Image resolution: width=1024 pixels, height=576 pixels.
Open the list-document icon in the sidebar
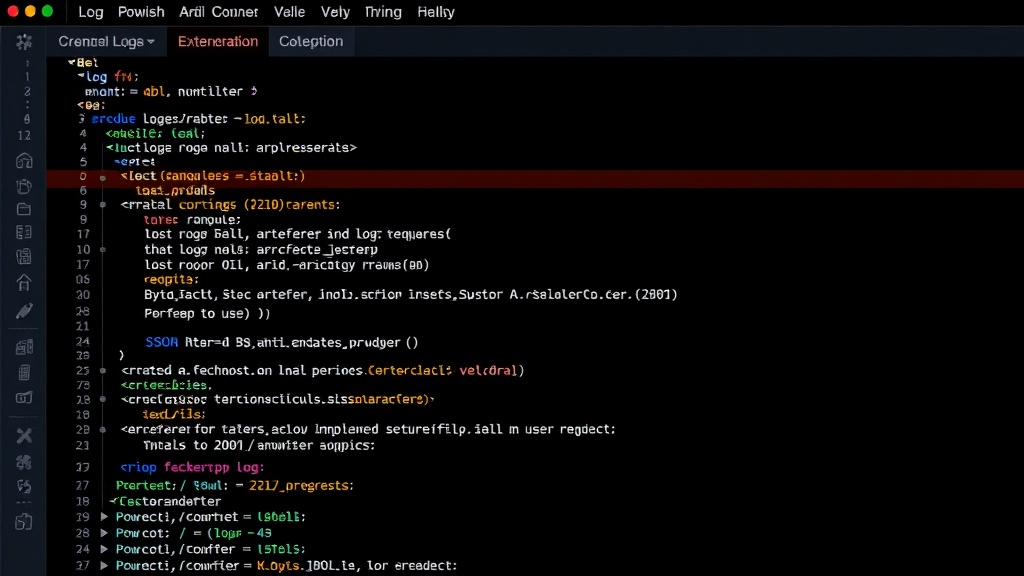click(x=24, y=373)
